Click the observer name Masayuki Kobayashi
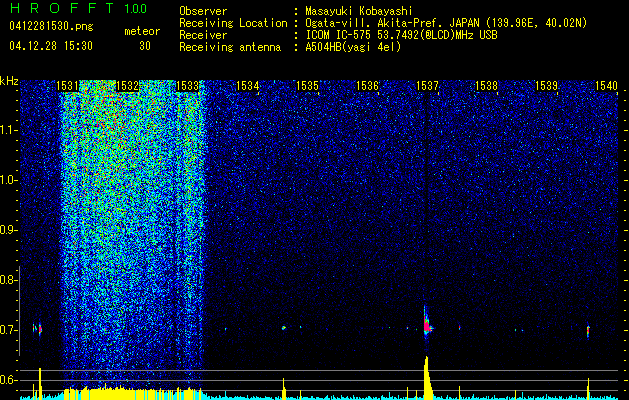629x400 pixels. pos(359,11)
